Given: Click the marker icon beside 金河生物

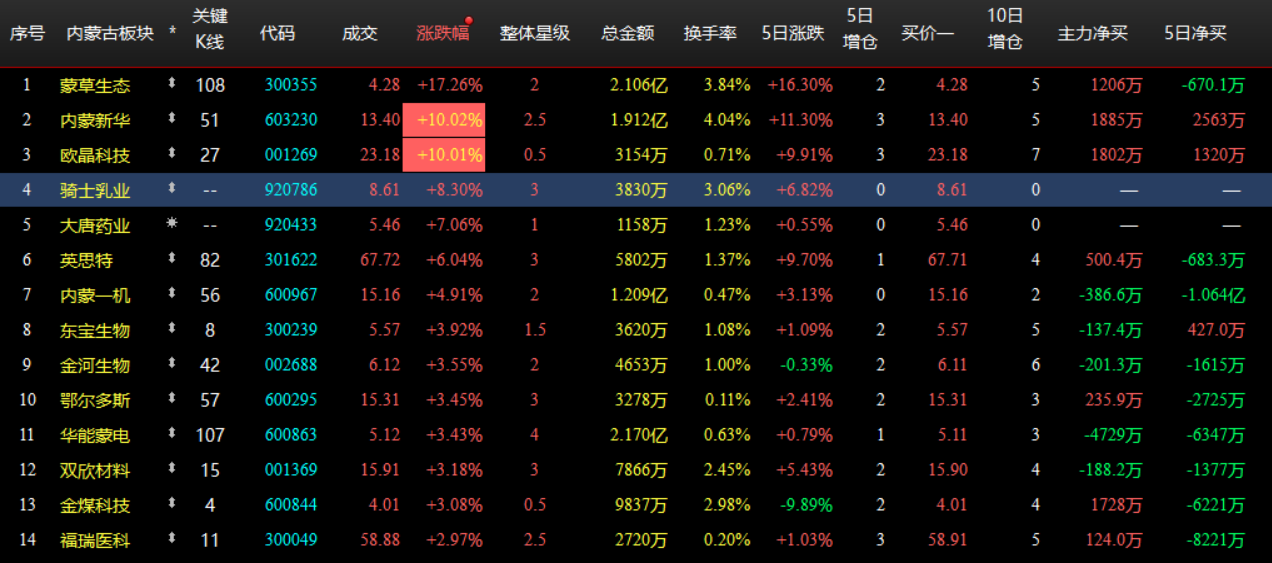Looking at the screenshot, I should coord(172,364).
